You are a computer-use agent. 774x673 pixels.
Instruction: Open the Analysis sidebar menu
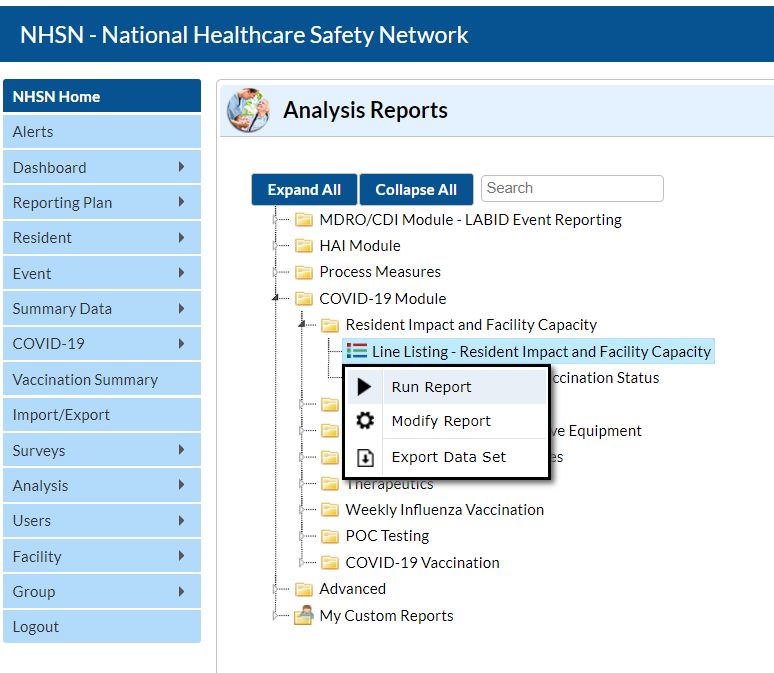102,485
